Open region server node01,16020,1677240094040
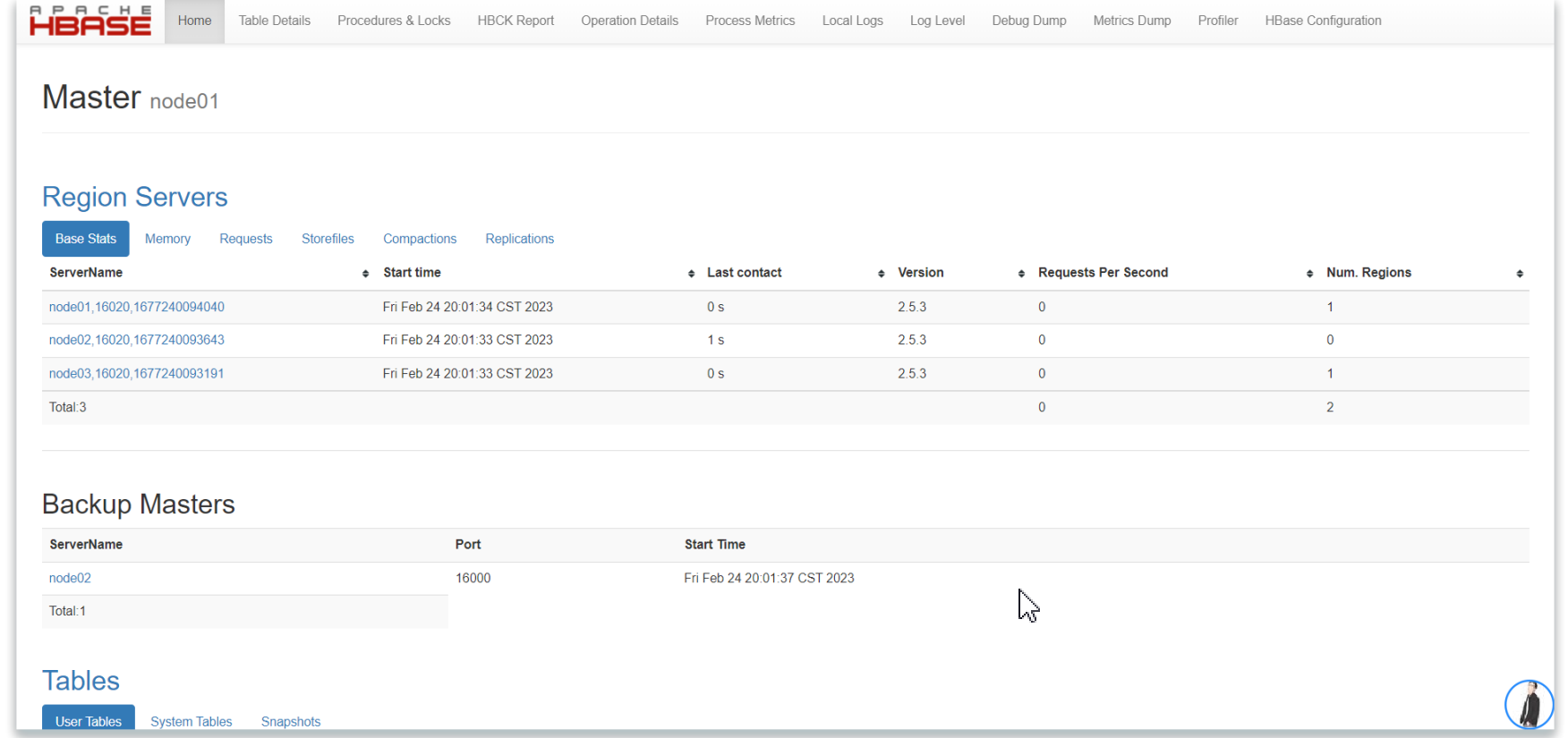This screenshot has width=1568, height=738. click(x=137, y=307)
